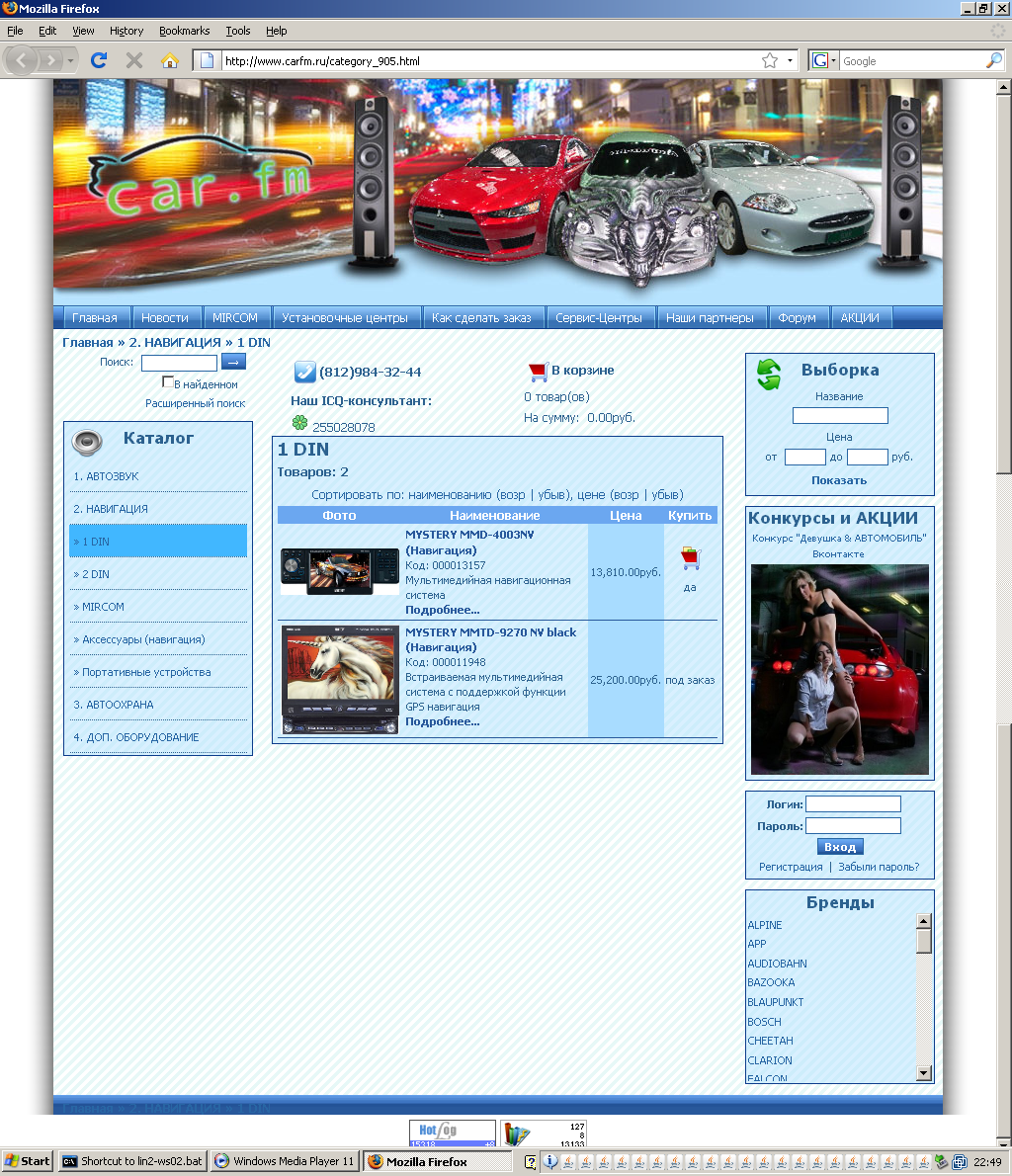Open the Установочные центры tab
1012x1176 pixels.
pyautogui.click(x=345, y=318)
